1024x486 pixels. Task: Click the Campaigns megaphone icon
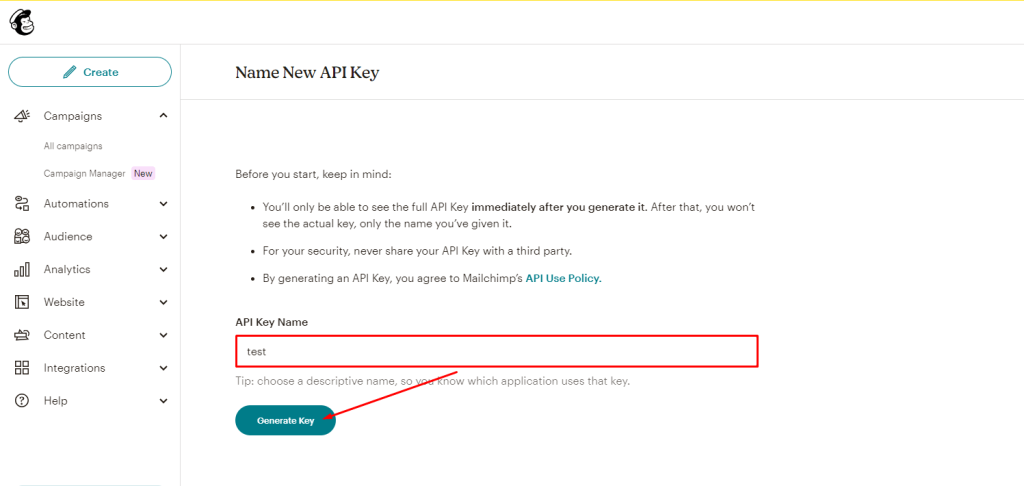coord(22,116)
